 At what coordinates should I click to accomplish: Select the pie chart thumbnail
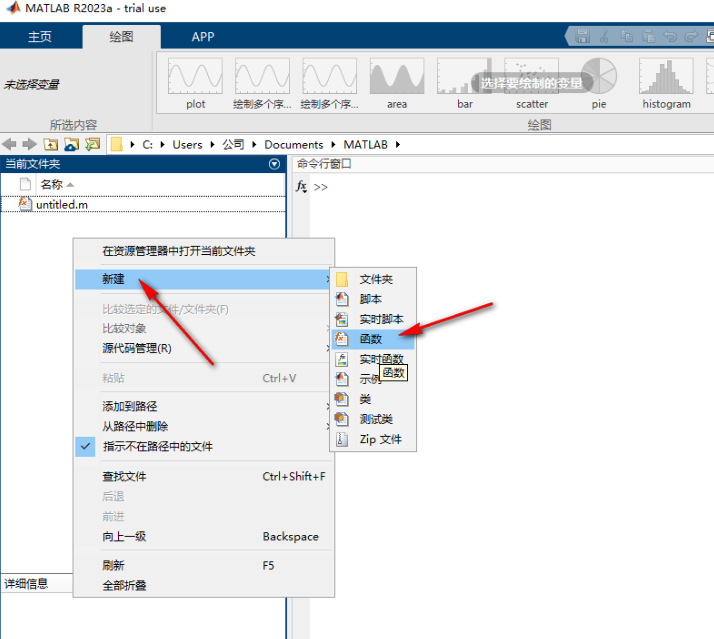599,83
